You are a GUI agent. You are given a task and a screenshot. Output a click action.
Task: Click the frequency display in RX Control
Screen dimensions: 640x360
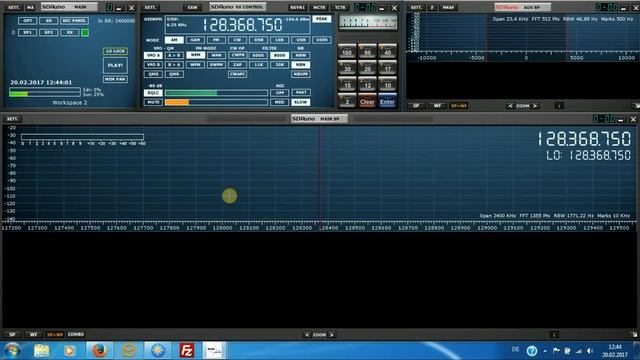(242, 25)
